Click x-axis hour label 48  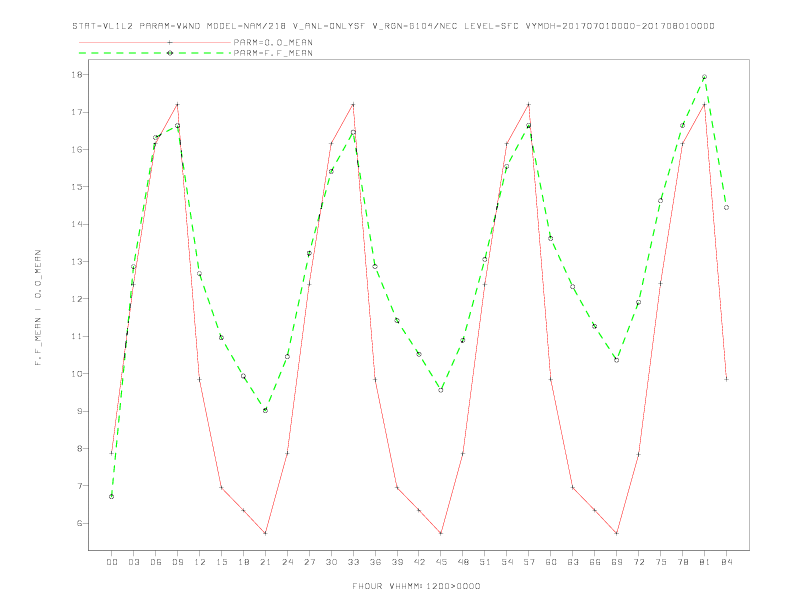point(463,562)
